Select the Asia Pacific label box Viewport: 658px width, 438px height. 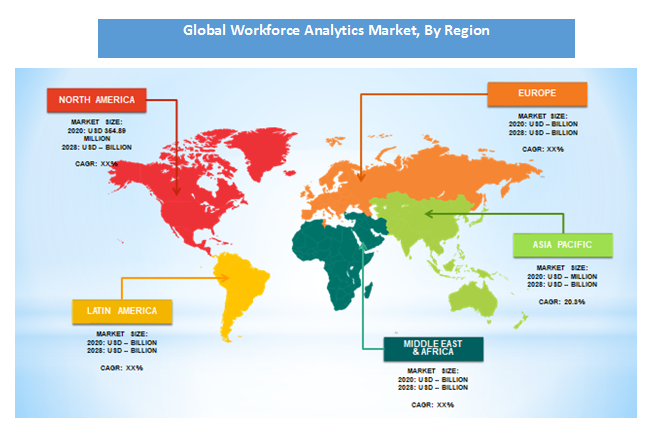tap(563, 245)
